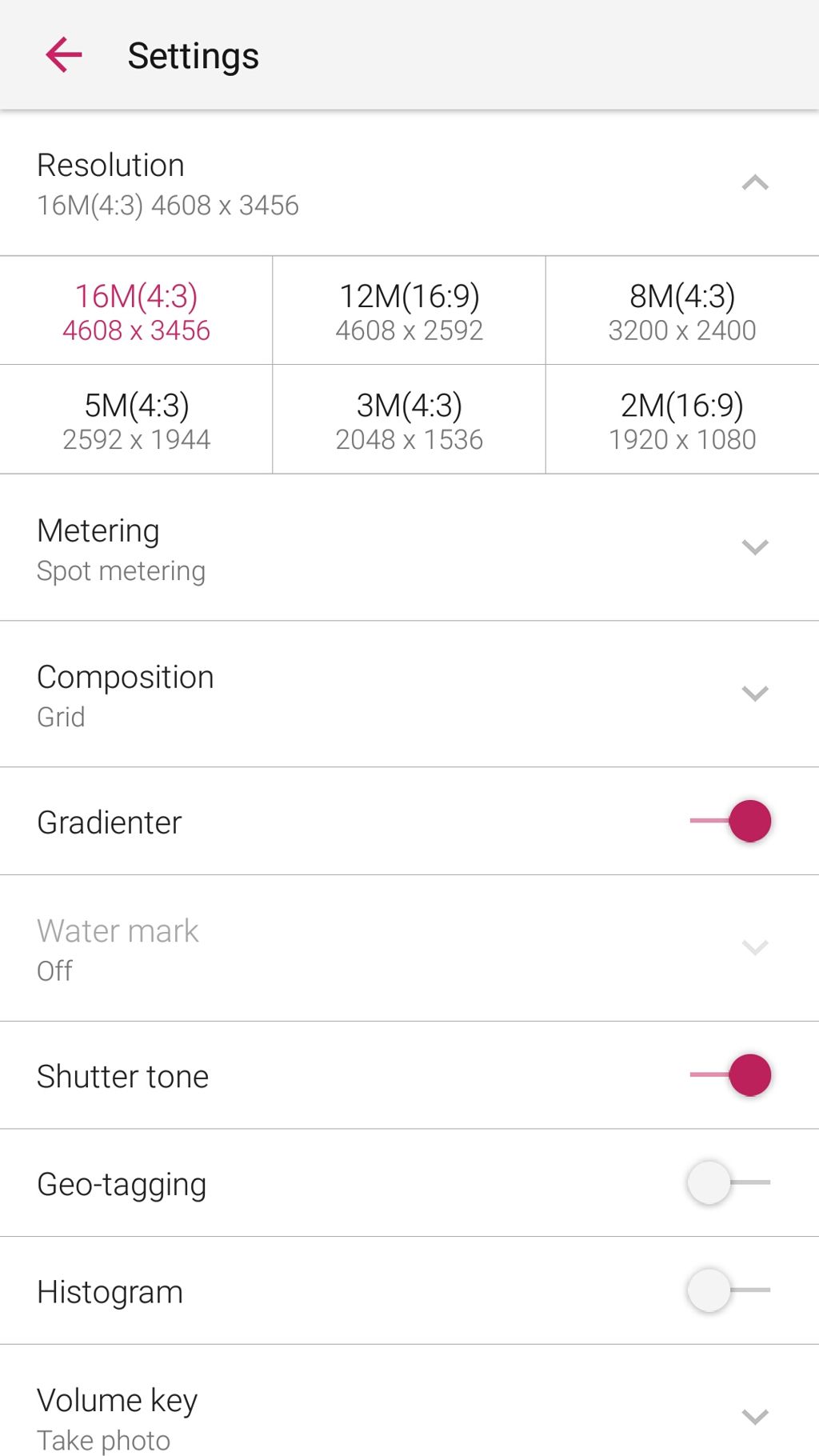The width and height of the screenshot is (819, 1456).
Task: Turn on the Histogram toggle
Action: [728, 1290]
